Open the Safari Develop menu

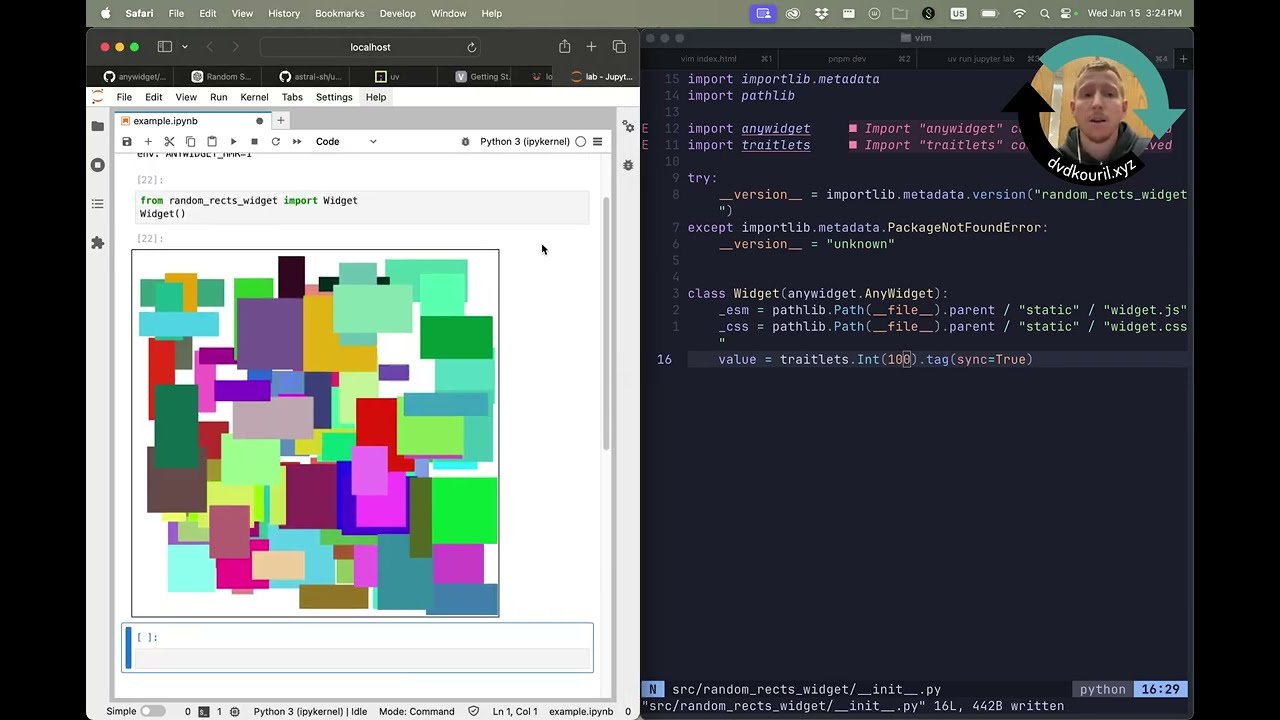397,13
